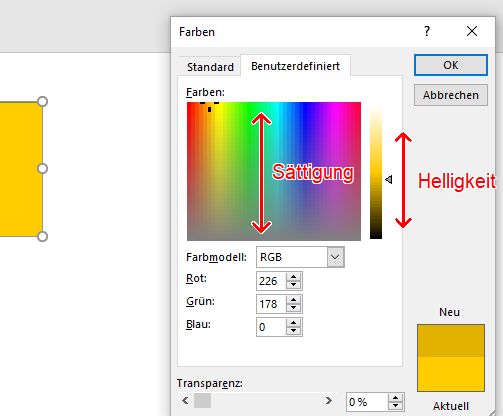Increase the Grün value with up arrow
The image size is (503, 416).
(x=293, y=300)
